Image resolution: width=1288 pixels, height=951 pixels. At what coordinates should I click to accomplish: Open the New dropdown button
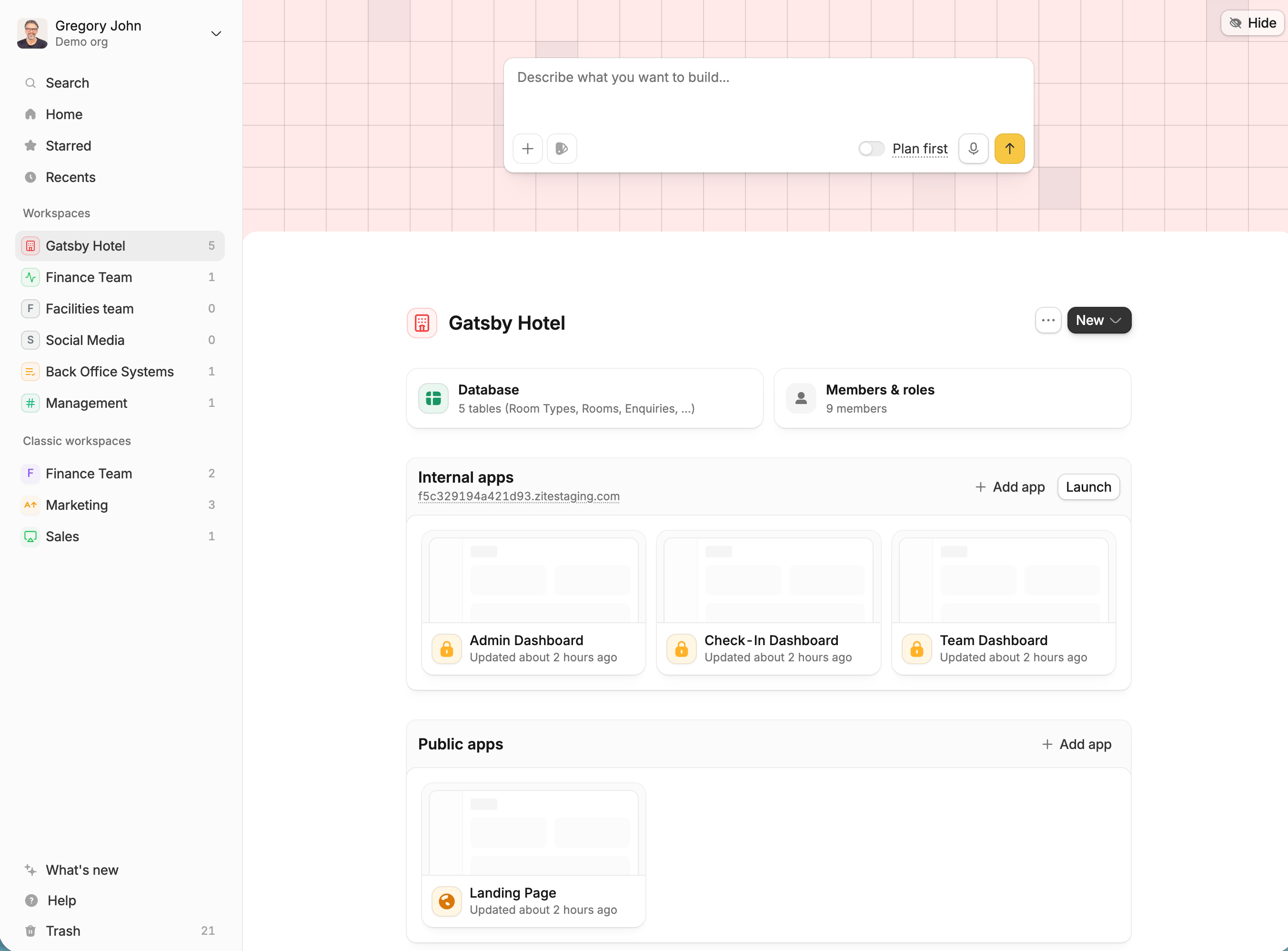click(x=1099, y=320)
